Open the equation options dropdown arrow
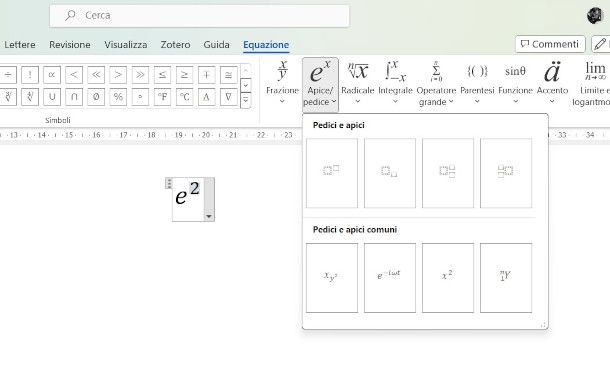Screen dimensions: 610x373 click(209, 217)
